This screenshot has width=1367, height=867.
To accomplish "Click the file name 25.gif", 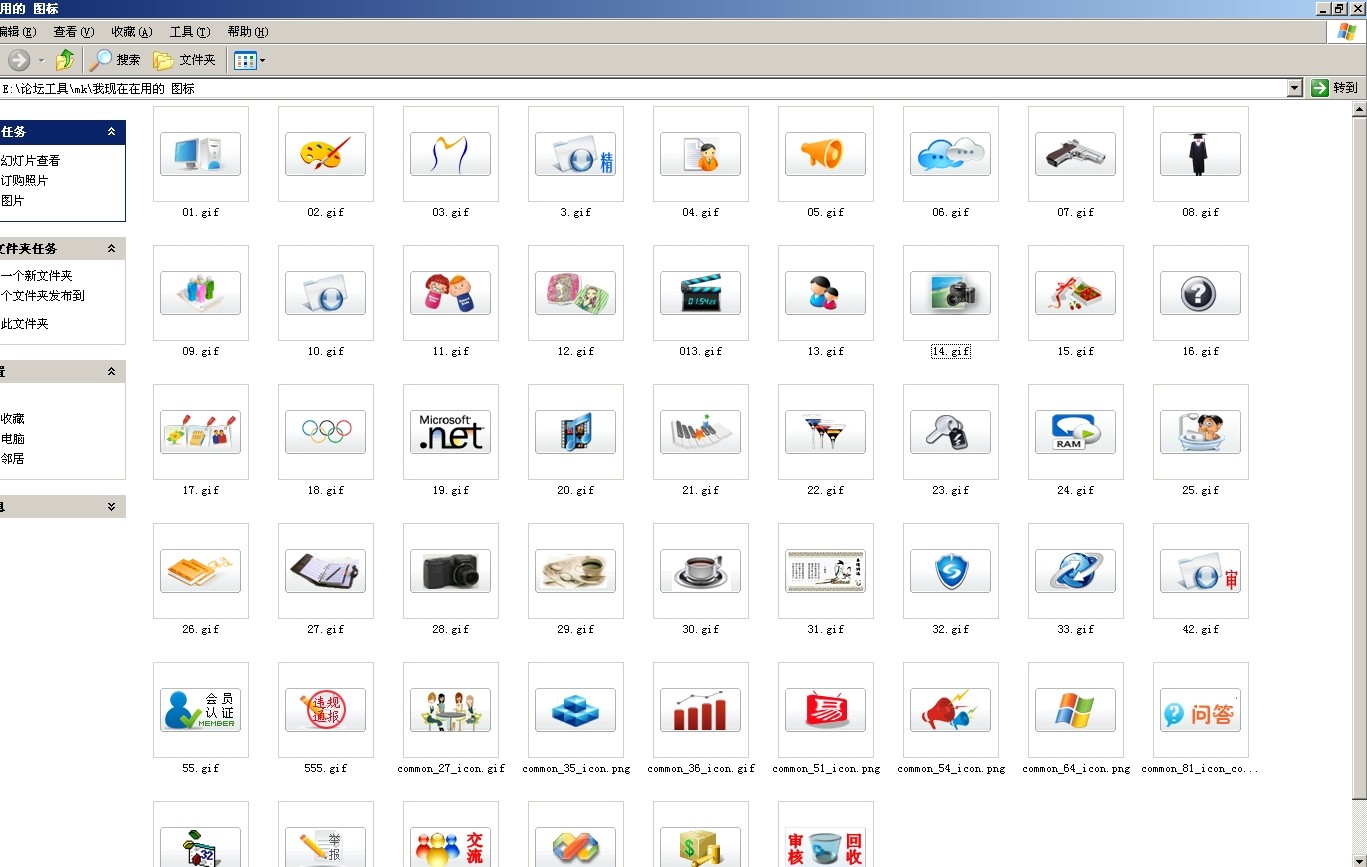I will point(1201,491).
